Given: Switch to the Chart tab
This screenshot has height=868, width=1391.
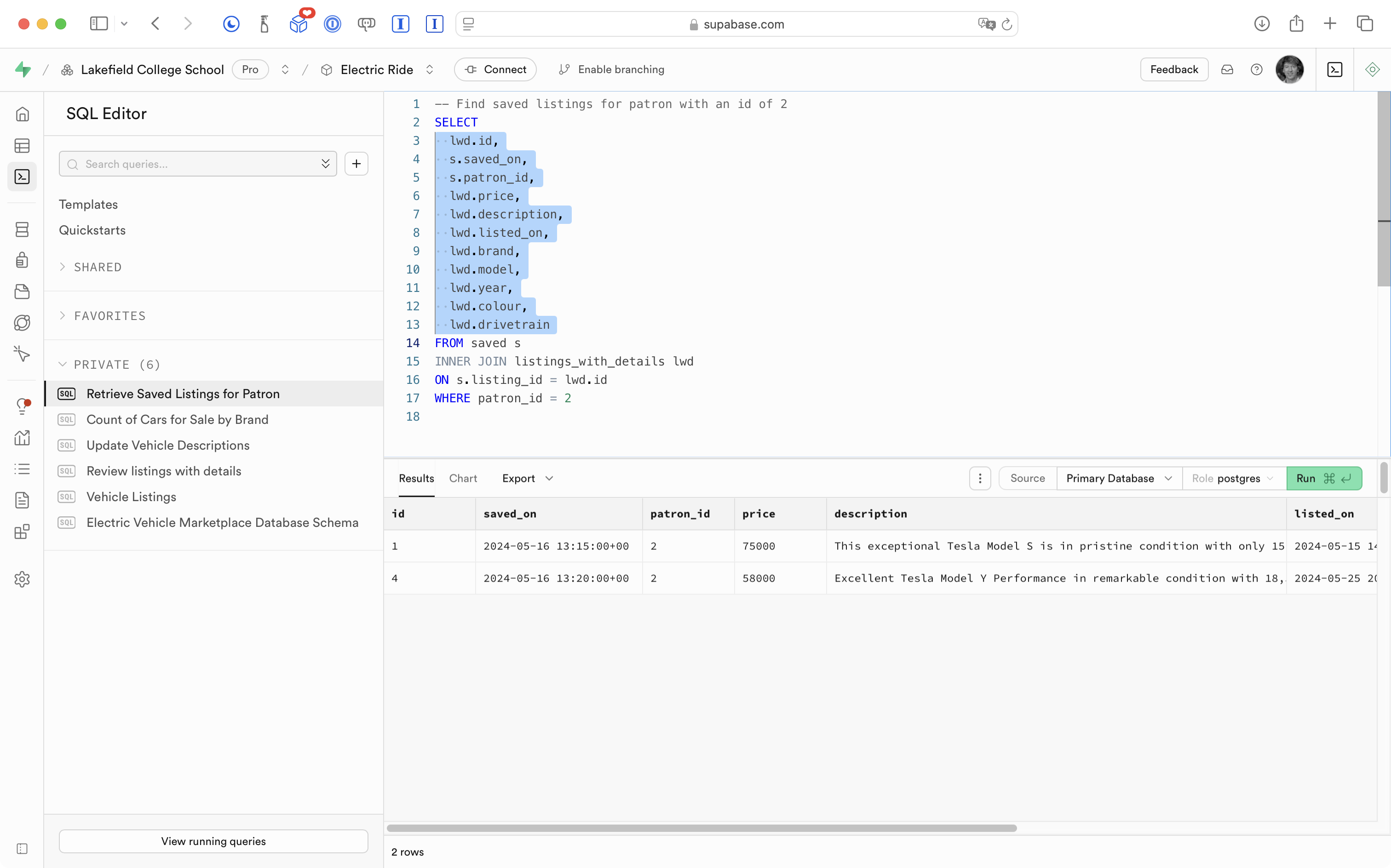Looking at the screenshot, I should point(463,478).
